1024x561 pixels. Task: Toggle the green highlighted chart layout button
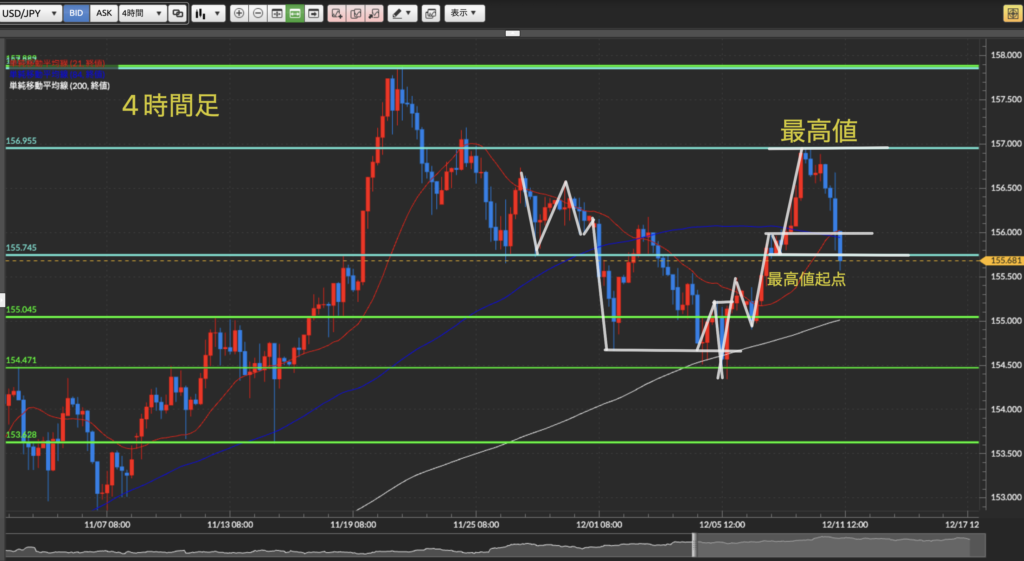[294, 14]
